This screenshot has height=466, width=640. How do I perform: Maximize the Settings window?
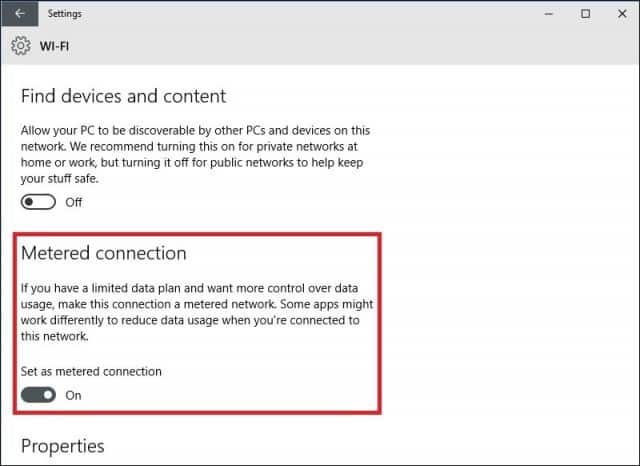tap(585, 14)
